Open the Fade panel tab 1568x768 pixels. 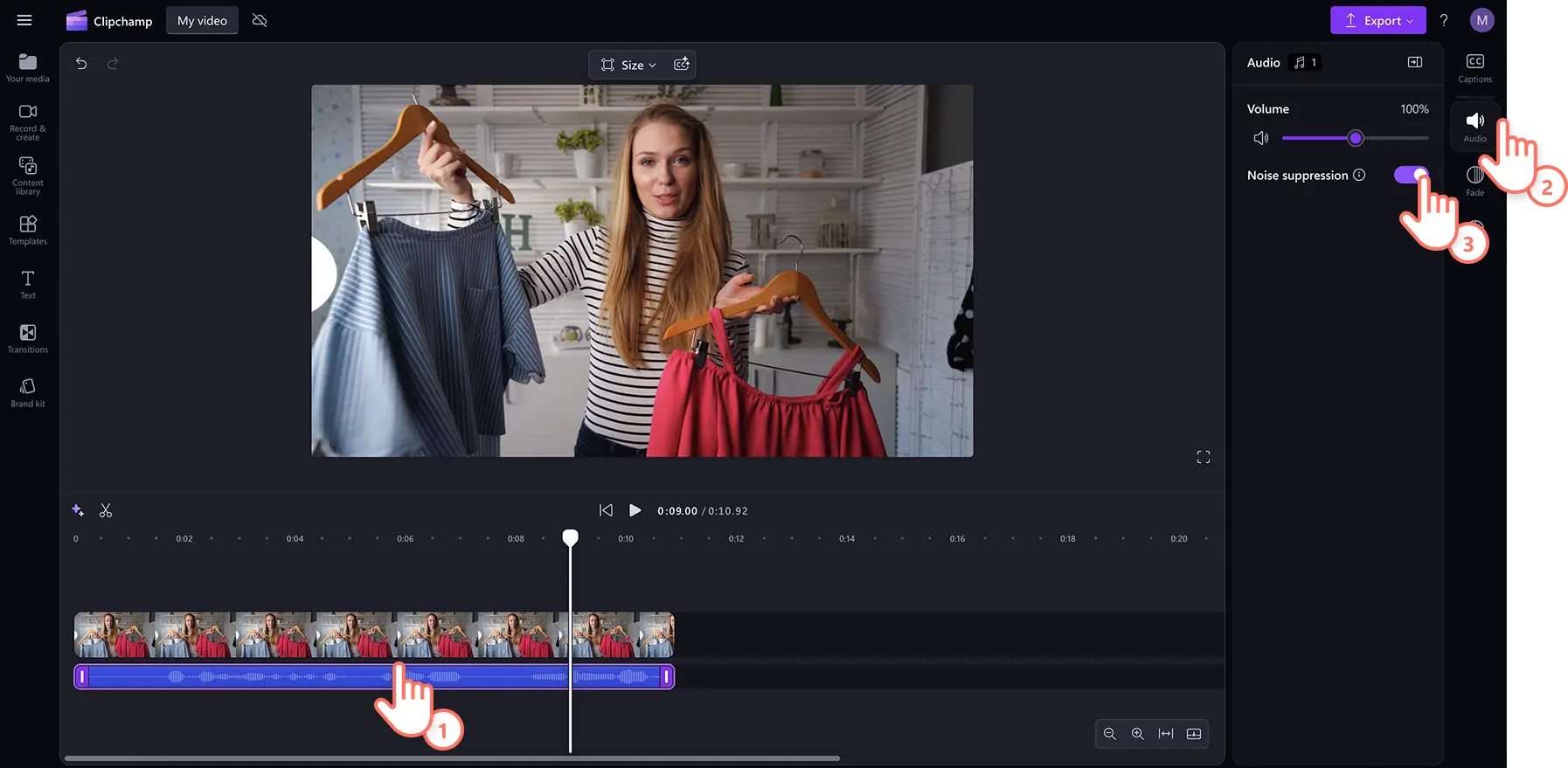tap(1475, 181)
